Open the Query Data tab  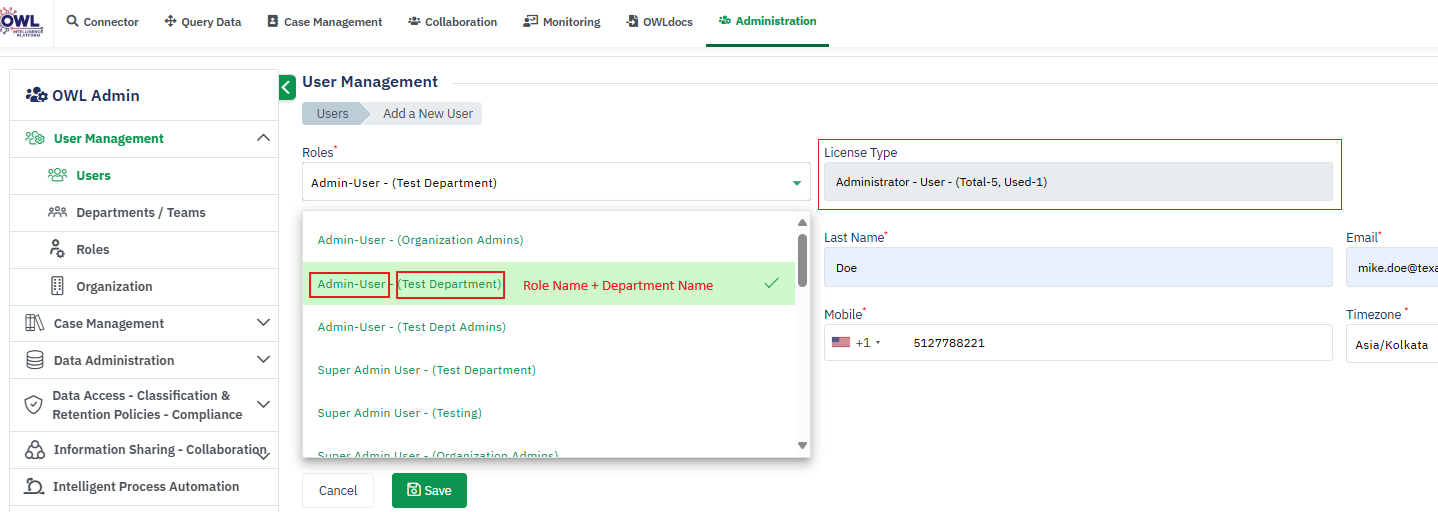203,22
